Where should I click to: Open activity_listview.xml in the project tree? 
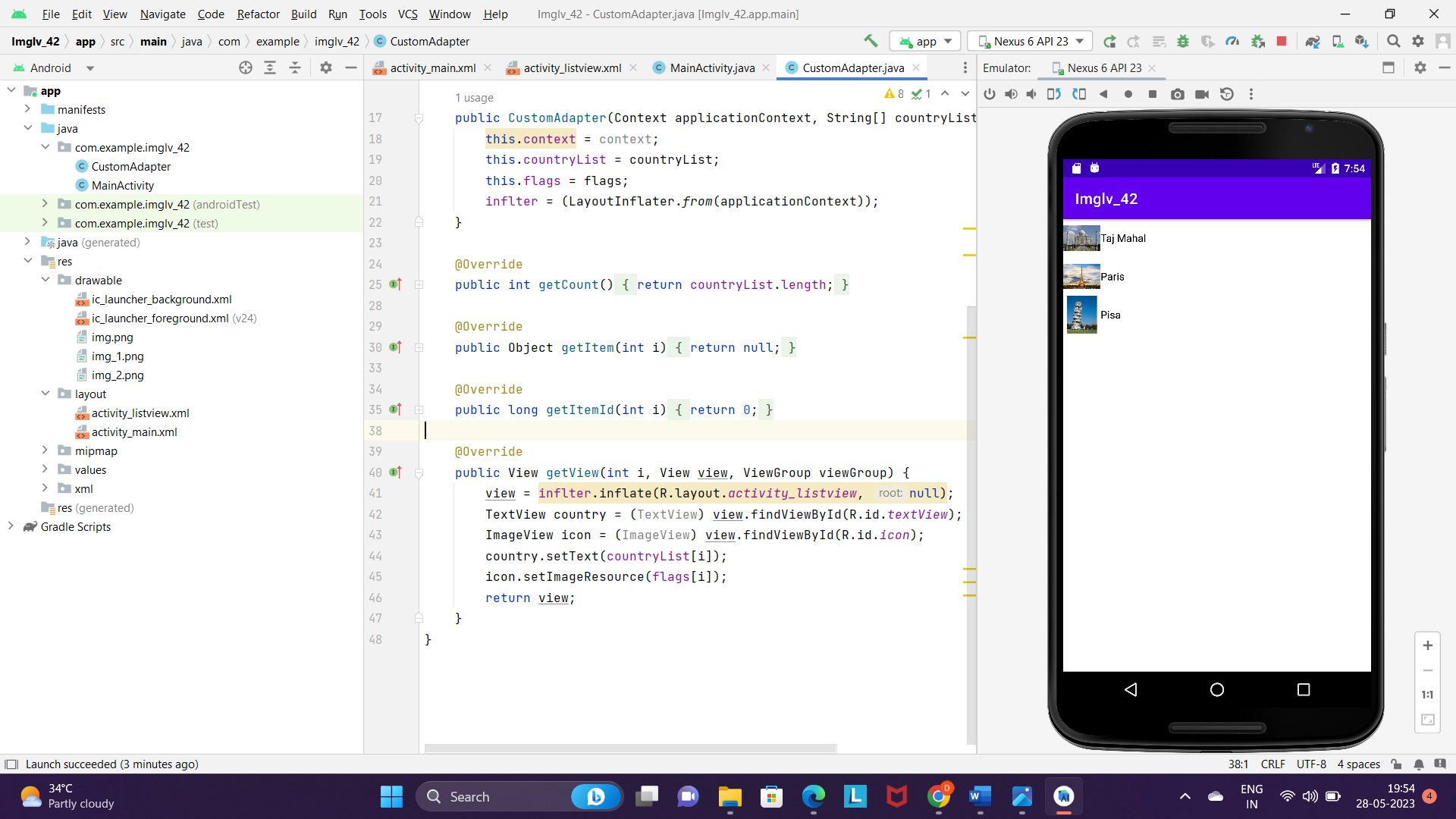pos(140,413)
